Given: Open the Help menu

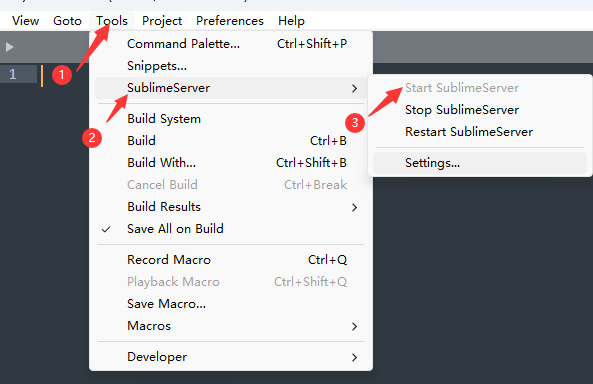Looking at the screenshot, I should pyautogui.click(x=291, y=21).
